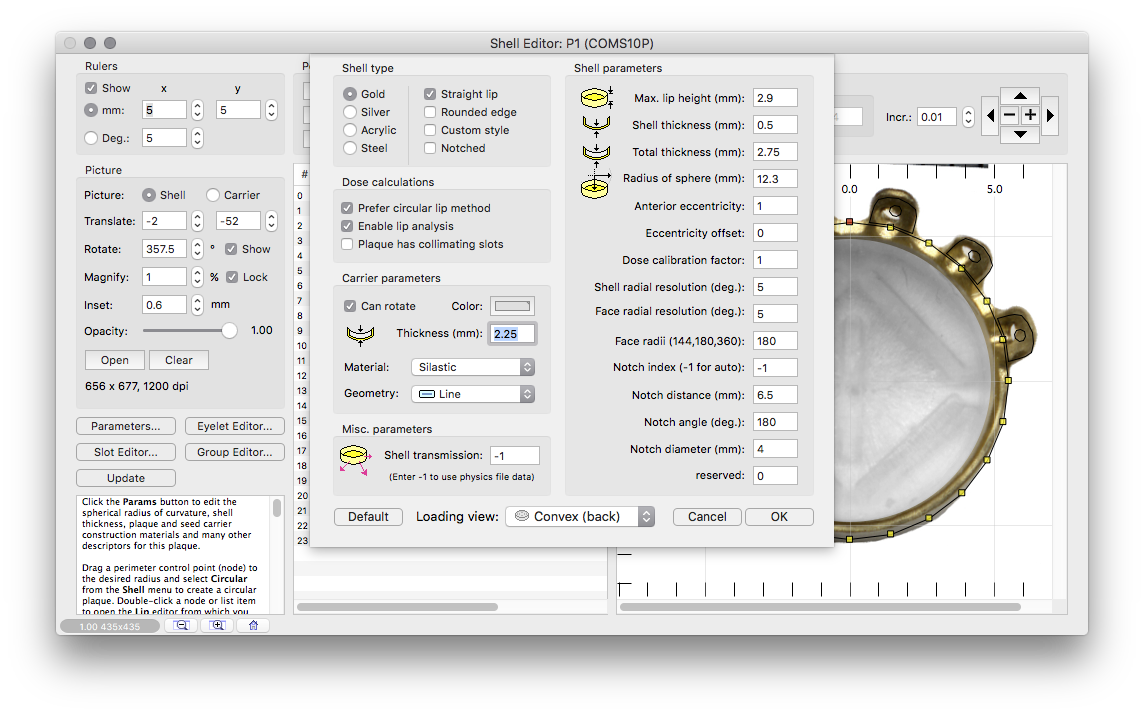This screenshot has height=715, width=1144.
Task: Select the Silver shell type
Action: (350, 112)
